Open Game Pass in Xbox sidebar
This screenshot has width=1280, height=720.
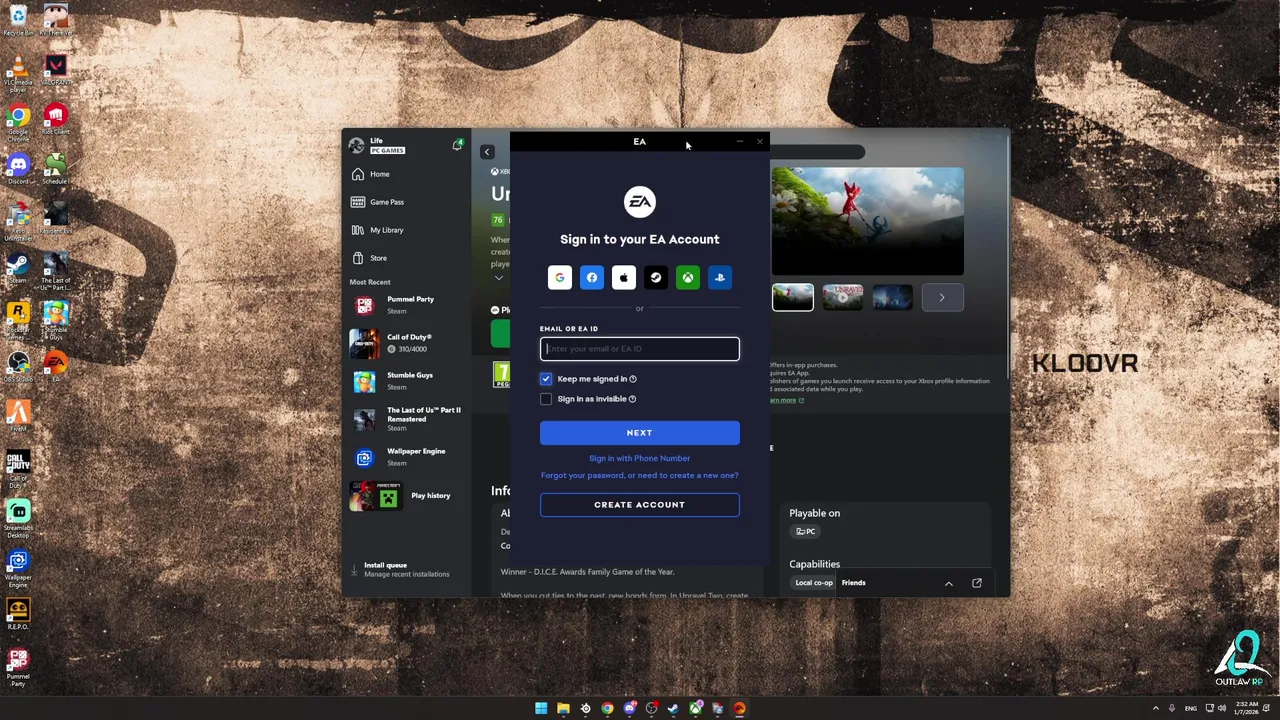pyautogui.click(x=408, y=202)
